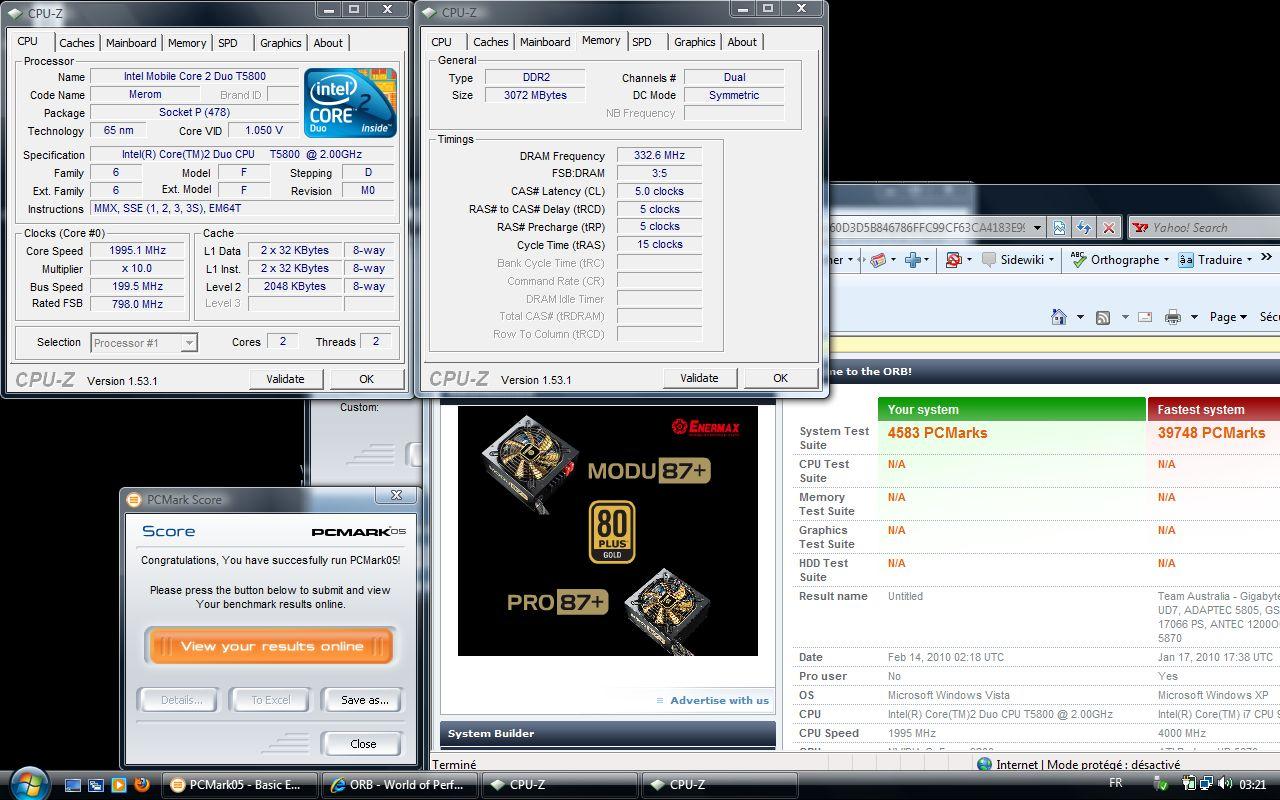Click FR language indicator in taskbar
The height and width of the screenshot is (800, 1280).
click(x=1116, y=784)
